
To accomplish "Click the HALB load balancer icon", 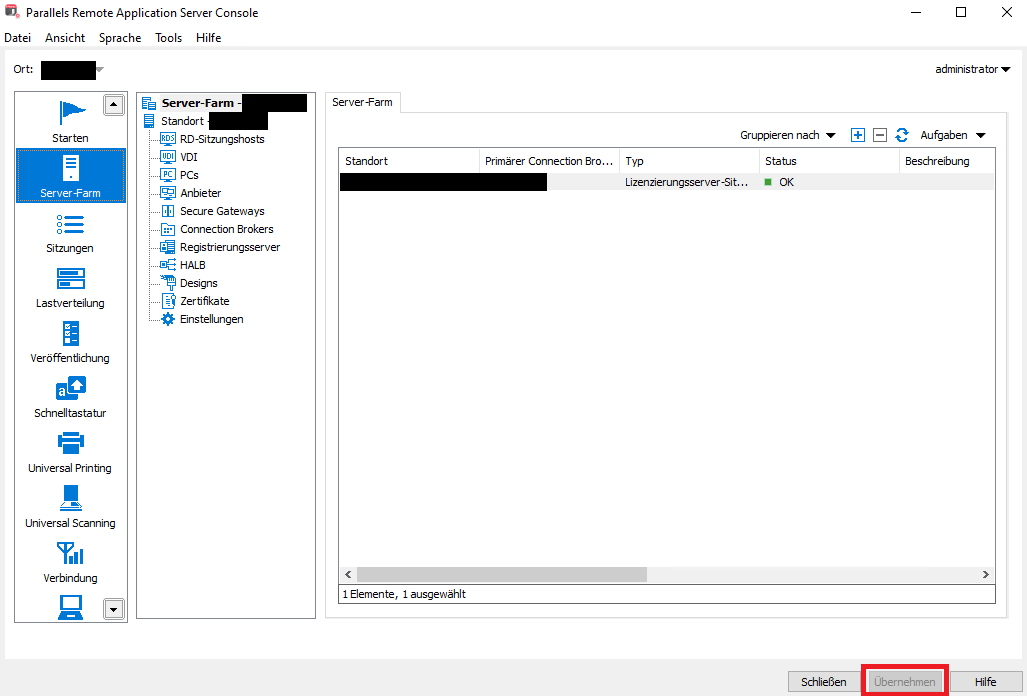I will click(168, 265).
